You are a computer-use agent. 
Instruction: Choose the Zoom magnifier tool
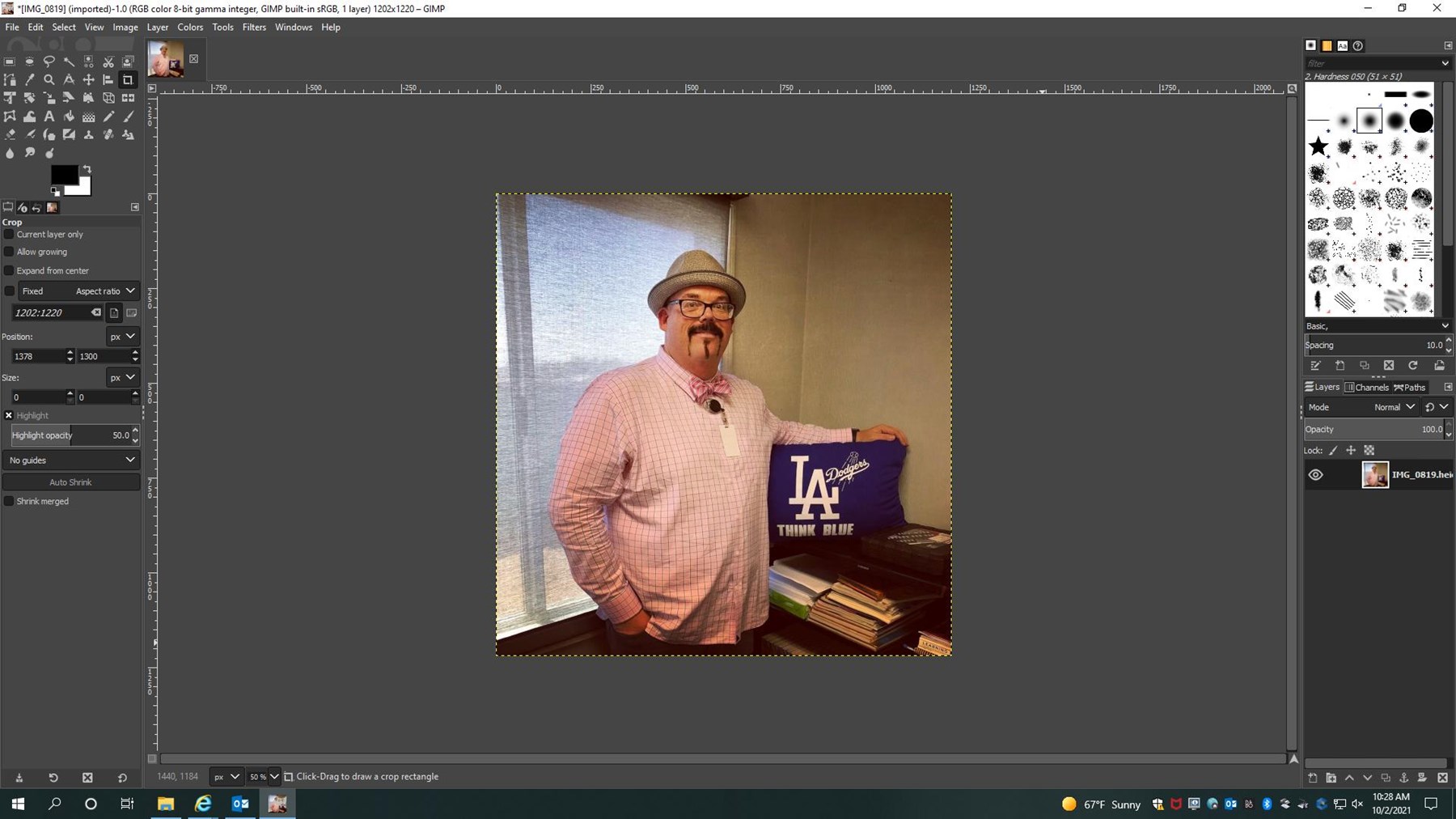pos(49,80)
